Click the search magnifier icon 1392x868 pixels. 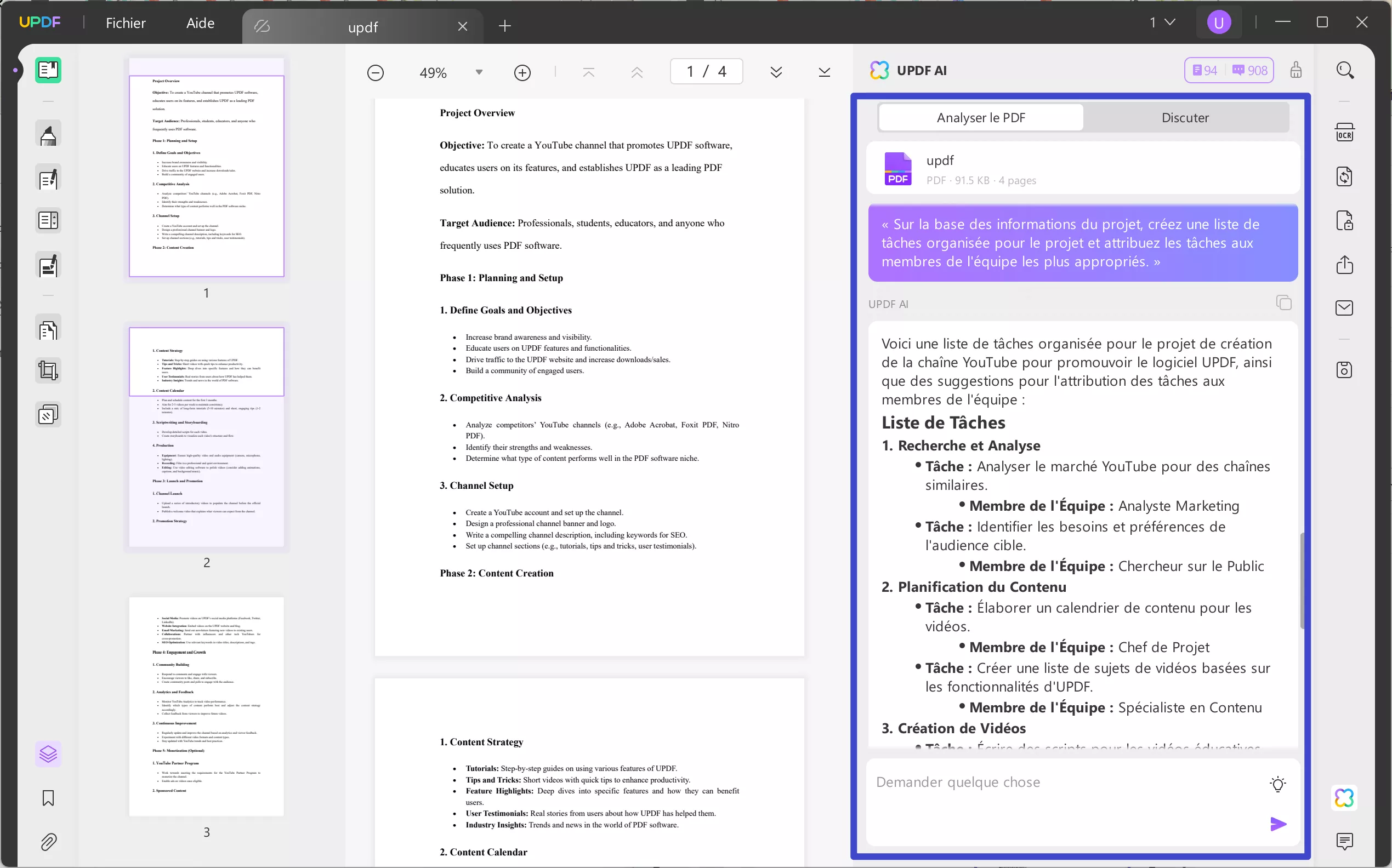pos(1344,71)
